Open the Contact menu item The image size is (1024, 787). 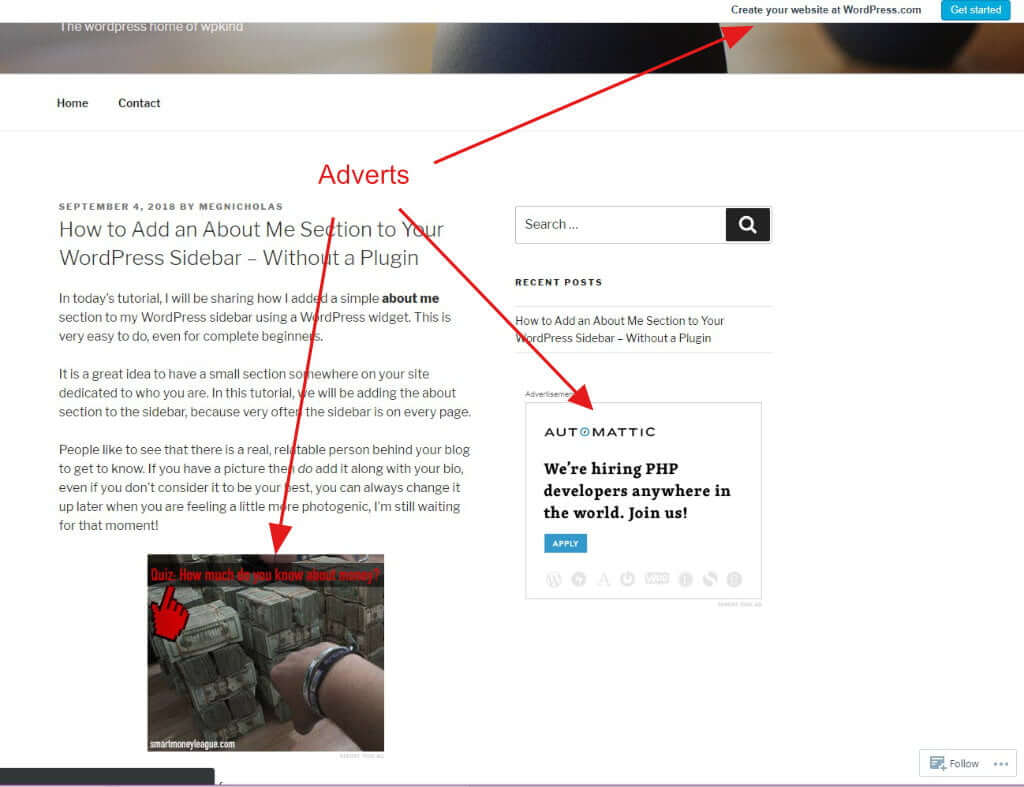tap(139, 103)
